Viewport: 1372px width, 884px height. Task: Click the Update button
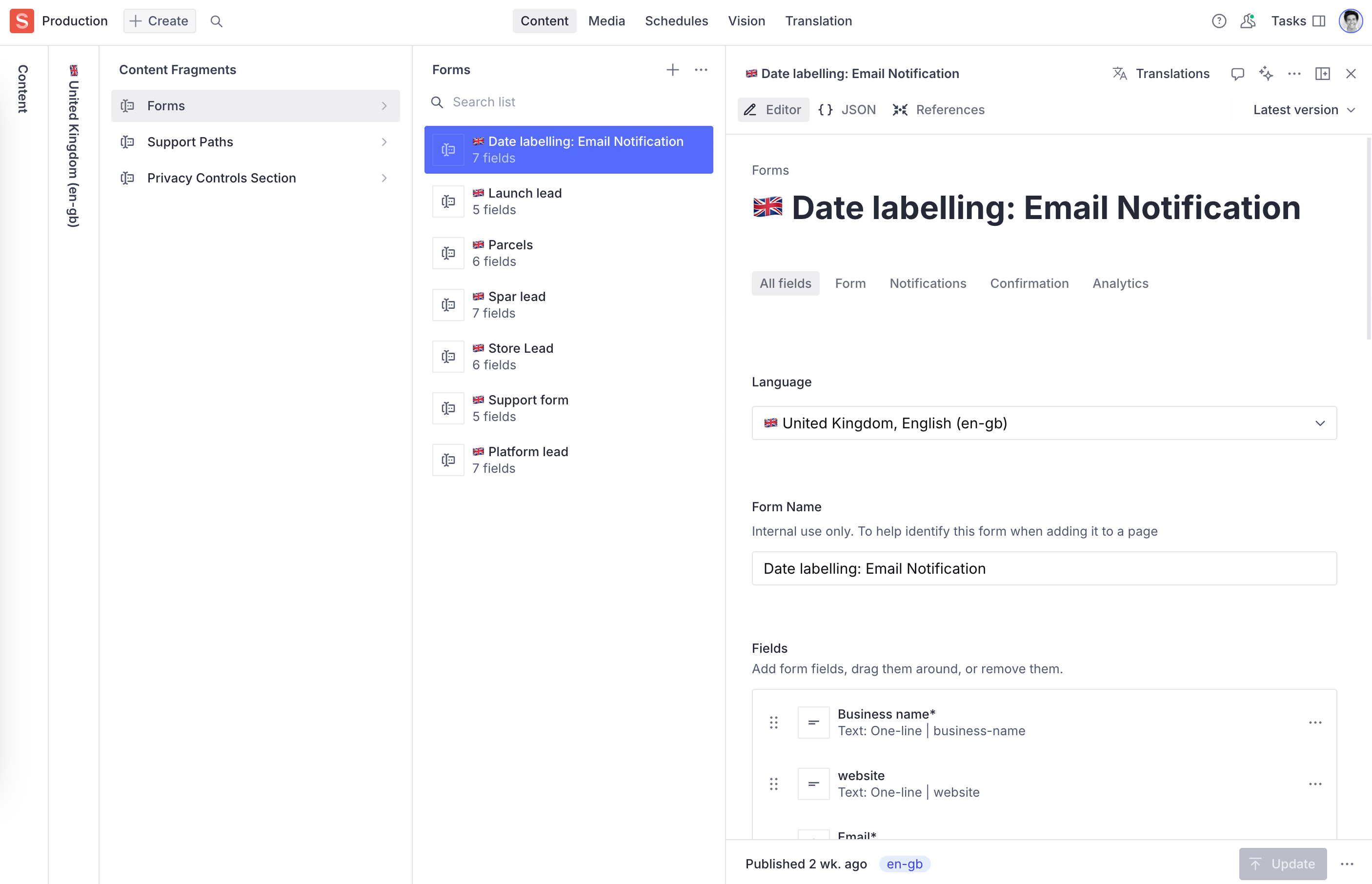point(1282,864)
